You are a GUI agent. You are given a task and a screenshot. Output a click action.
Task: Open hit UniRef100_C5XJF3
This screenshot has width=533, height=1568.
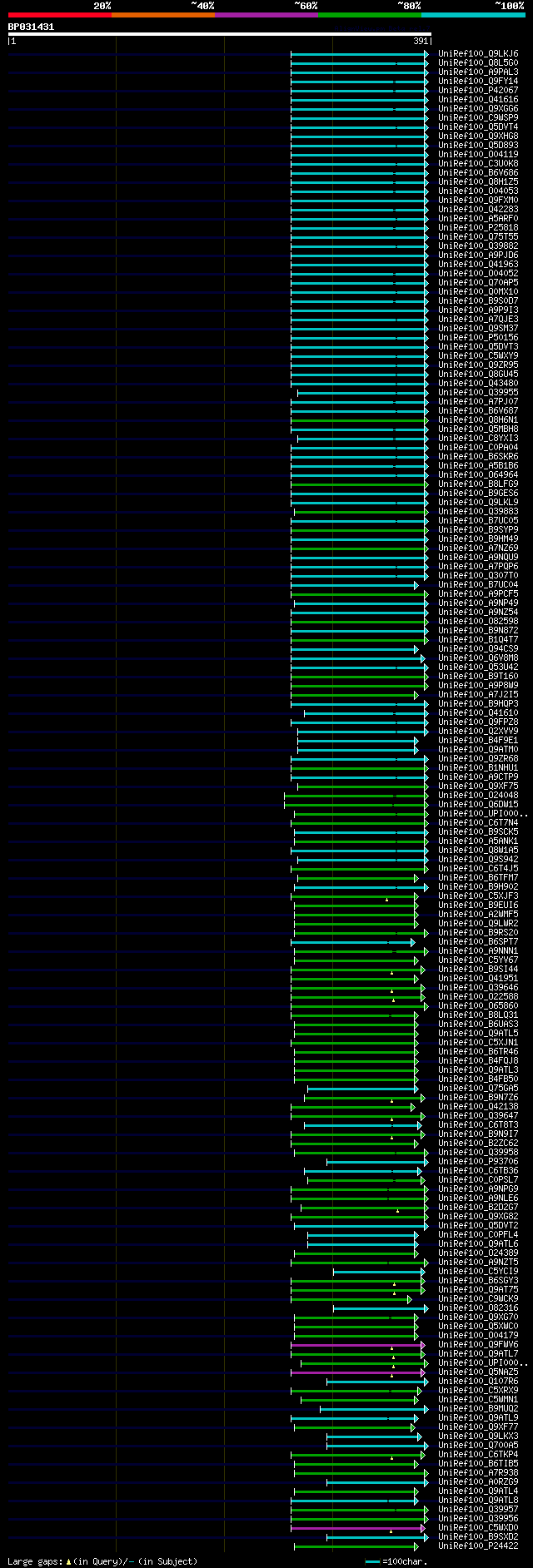[x=478, y=896]
